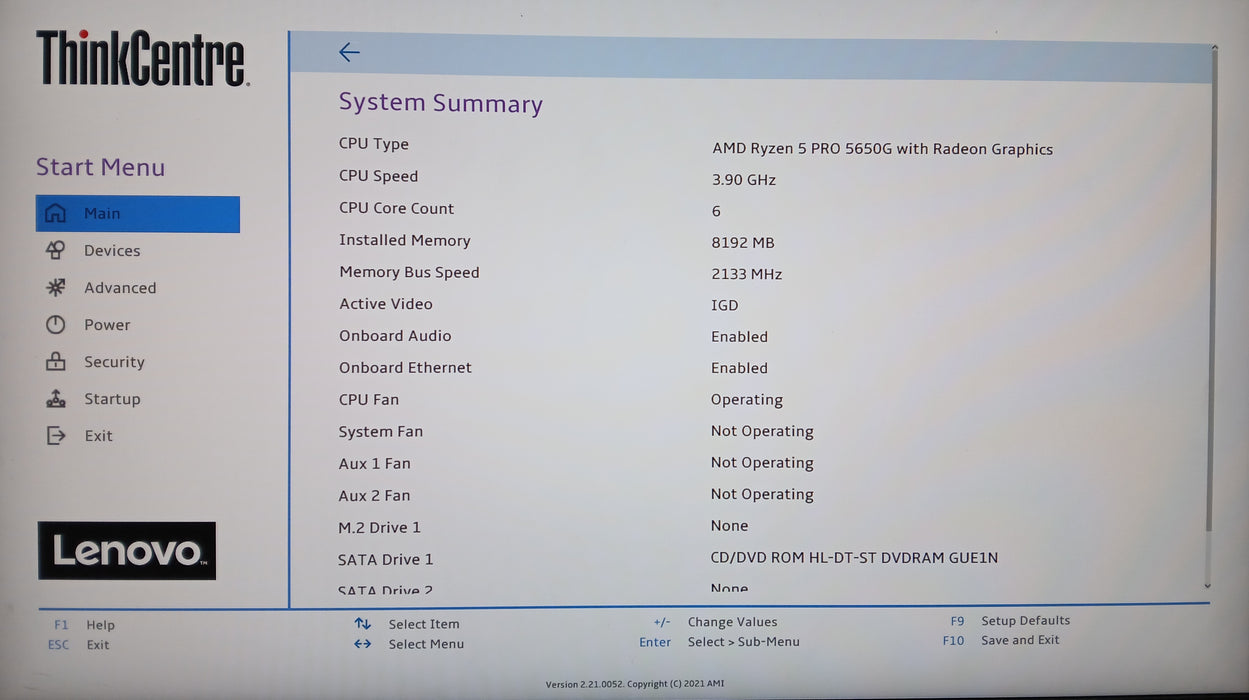Screen dimensions: 1249x700
Task: Click the M.2 Drive 1 label
Action: coord(380,528)
